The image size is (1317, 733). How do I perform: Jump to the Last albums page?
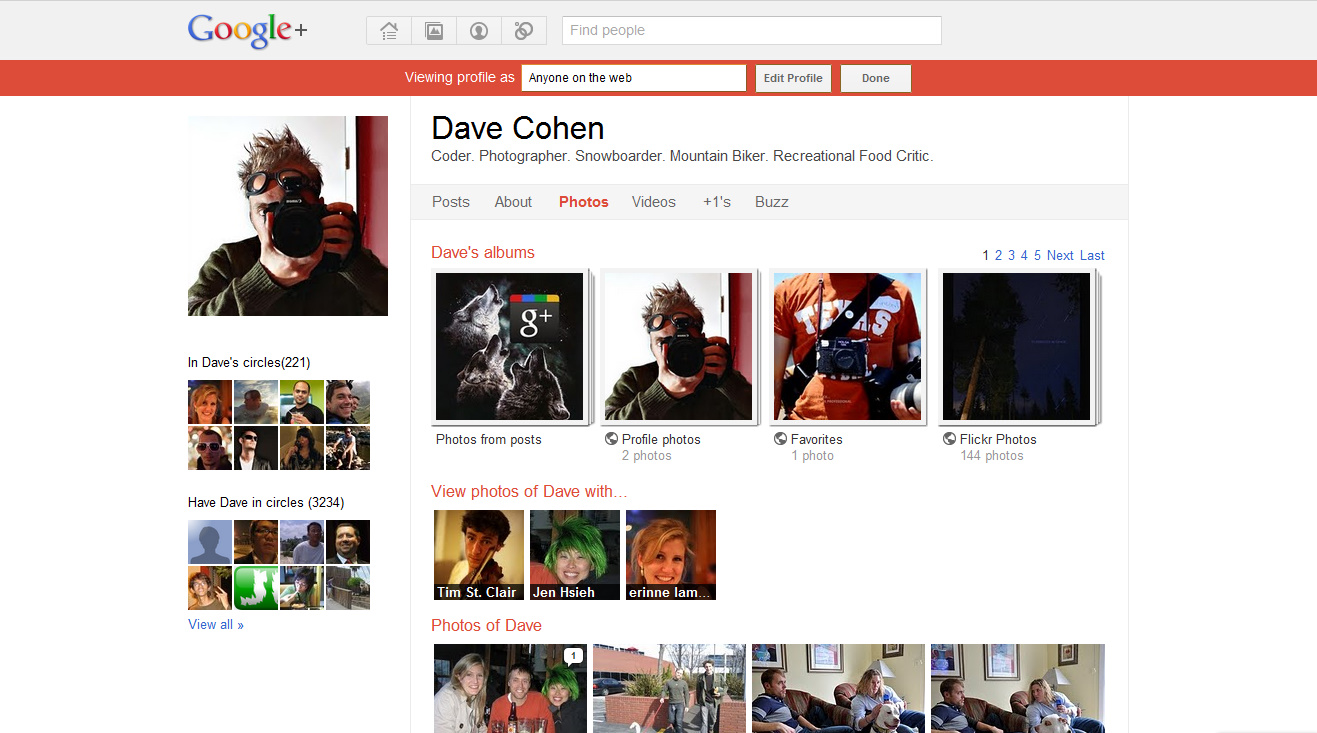(x=1092, y=255)
